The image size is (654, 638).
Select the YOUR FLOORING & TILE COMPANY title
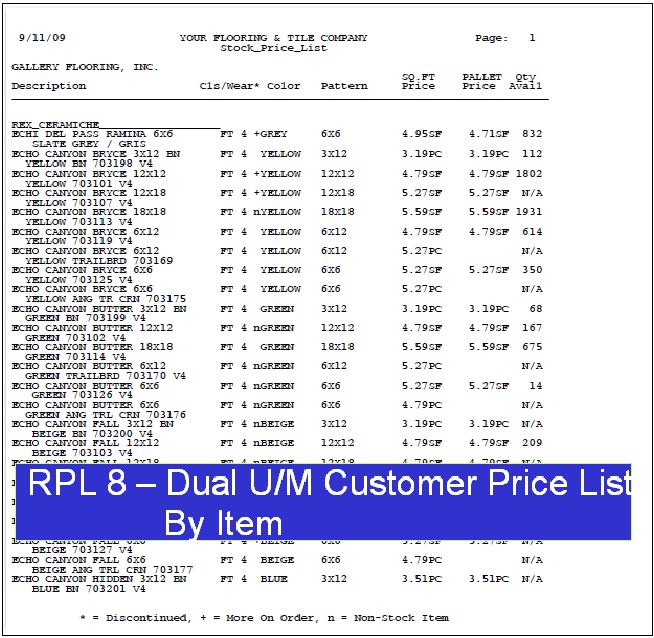pos(273,38)
